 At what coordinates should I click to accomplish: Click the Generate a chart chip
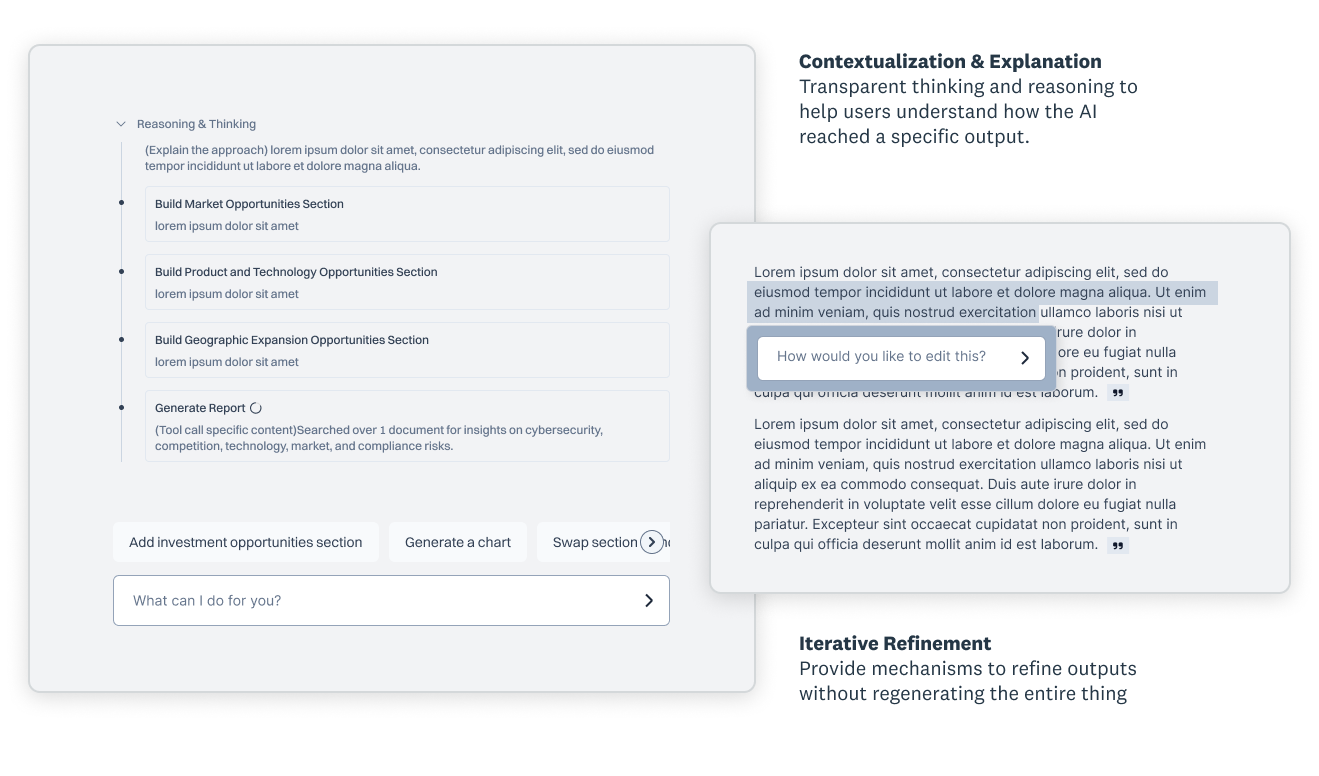[458, 542]
